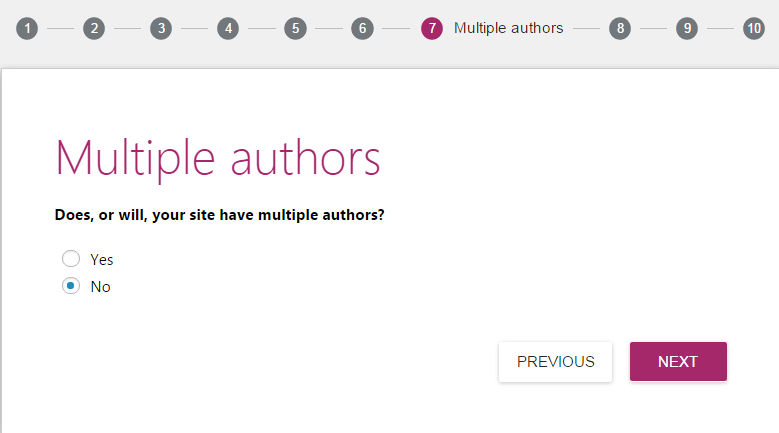Go to wizard step 1 circle
This screenshot has height=433, width=779.
27,28
